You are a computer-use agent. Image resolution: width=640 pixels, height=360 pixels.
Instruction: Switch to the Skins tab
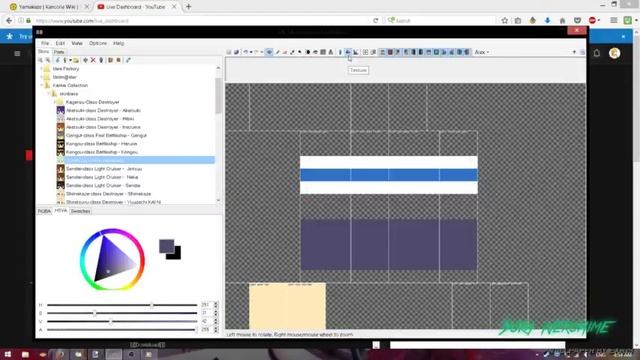(x=43, y=52)
